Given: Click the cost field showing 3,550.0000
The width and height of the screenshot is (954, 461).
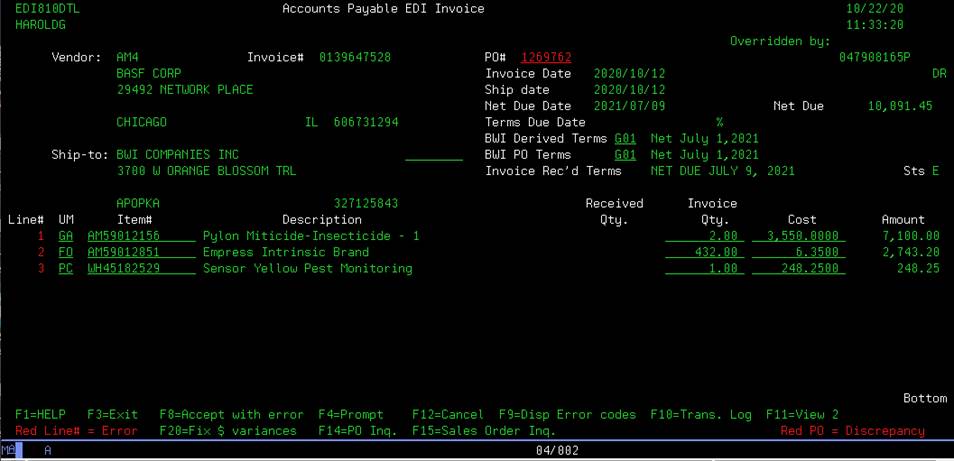Looking at the screenshot, I should point(806,236).
